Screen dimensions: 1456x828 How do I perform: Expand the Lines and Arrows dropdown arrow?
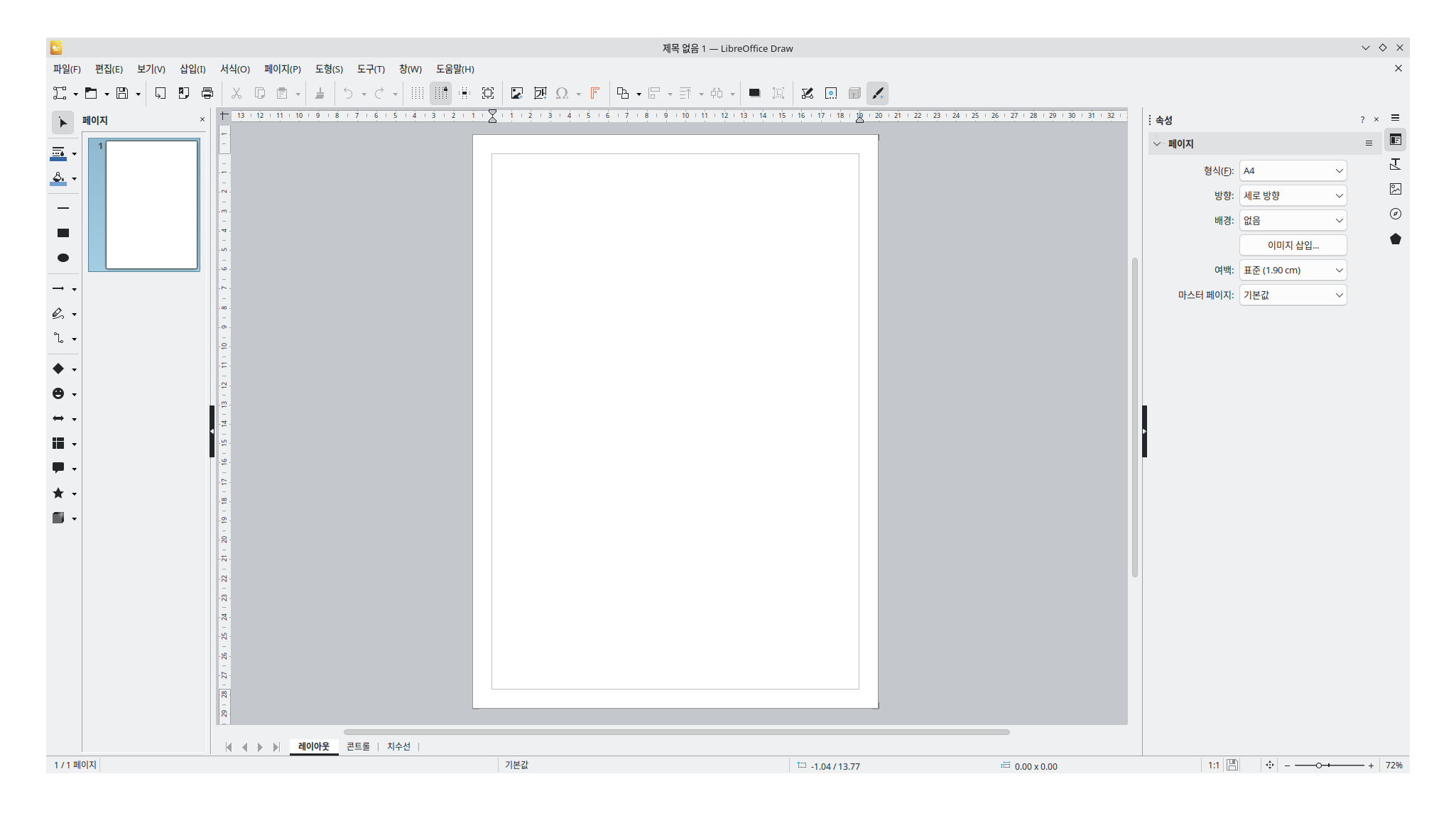pyautogui.click(x=74, y=289)
